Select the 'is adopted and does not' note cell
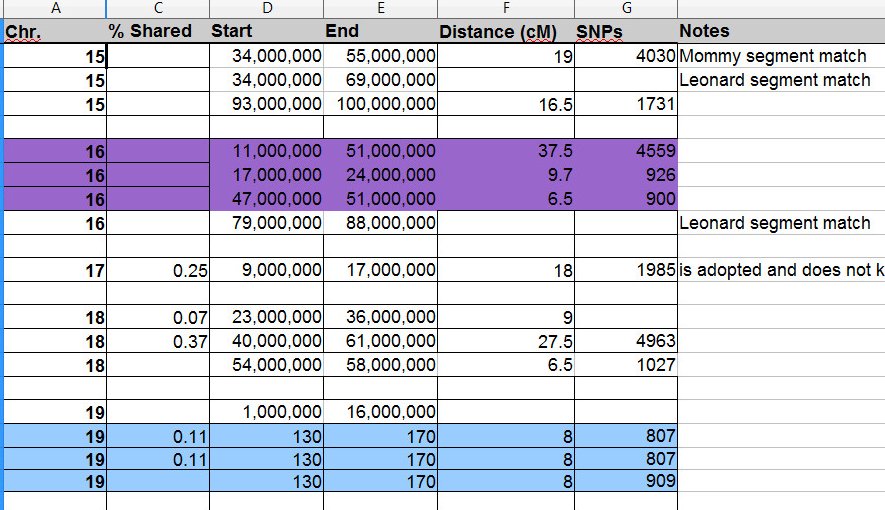 tap(781, 270)
